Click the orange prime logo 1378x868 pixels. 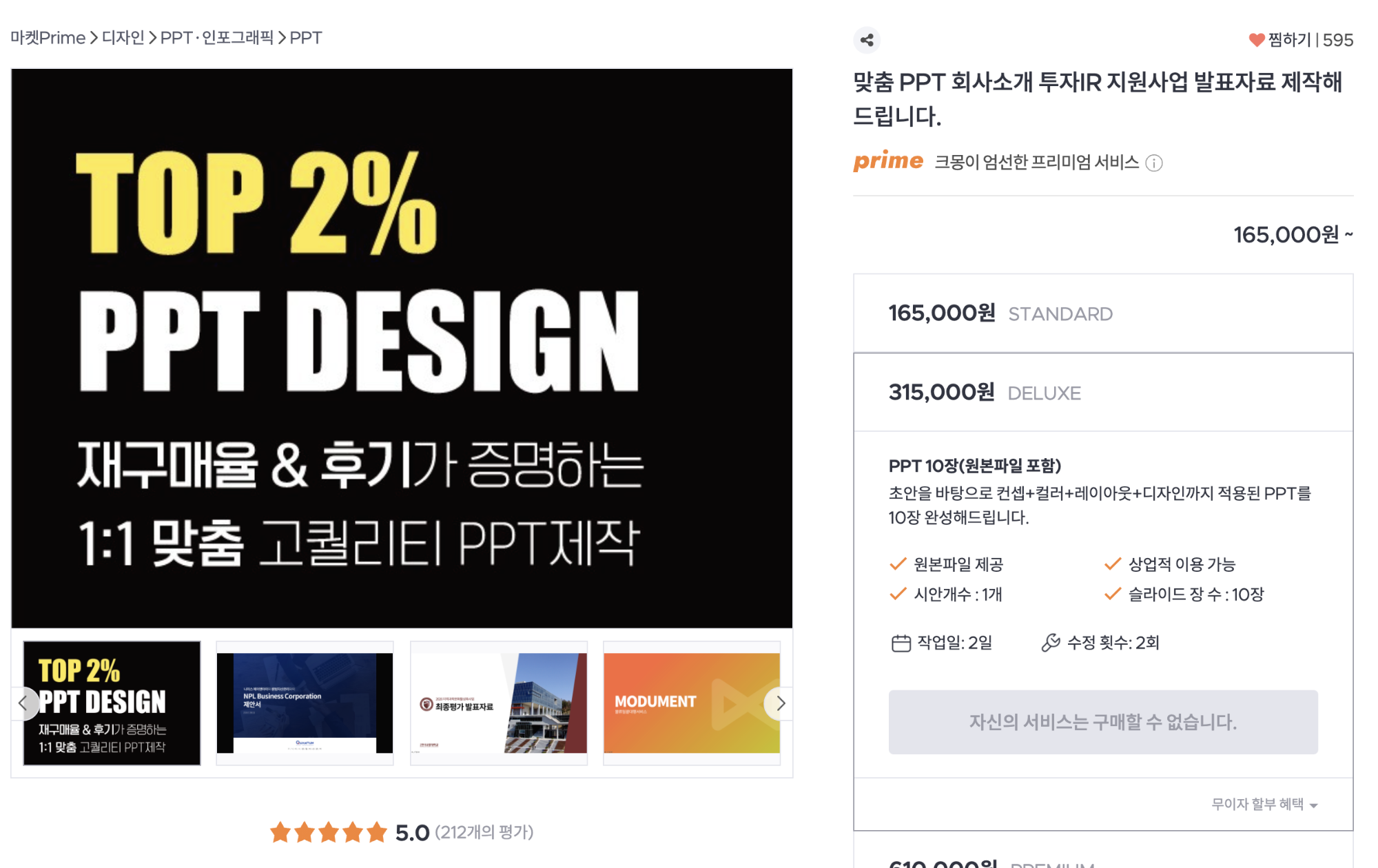[888, 161]
